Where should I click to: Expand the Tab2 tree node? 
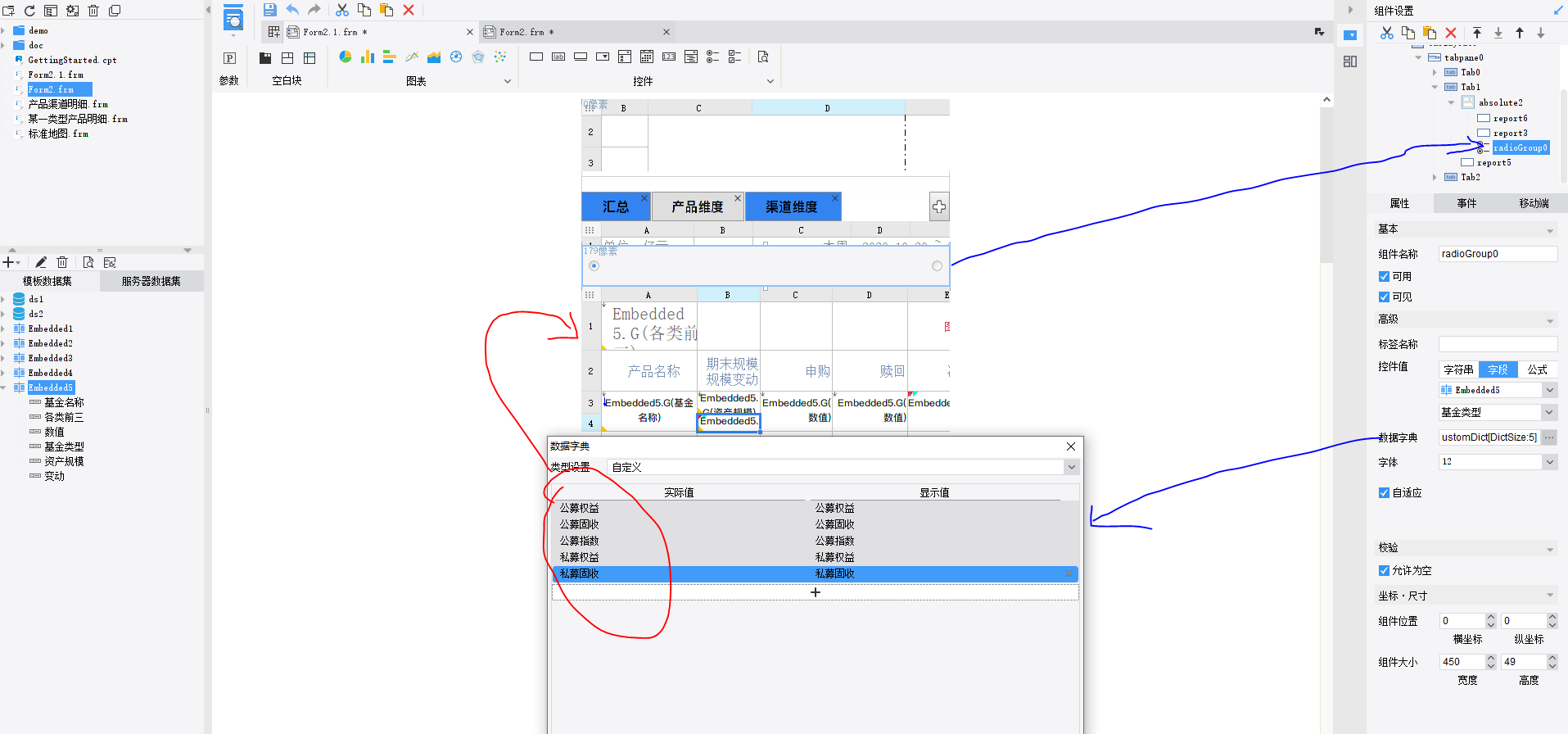click(x=1435, y=177)
